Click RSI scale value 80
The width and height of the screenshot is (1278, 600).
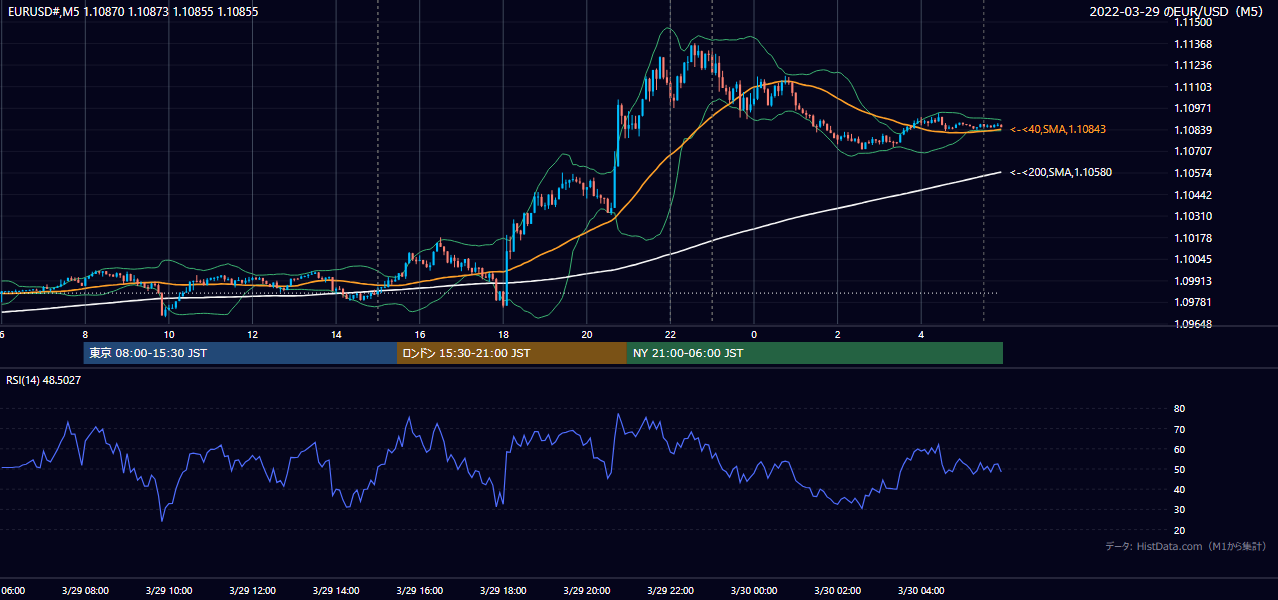[1179, 409]
